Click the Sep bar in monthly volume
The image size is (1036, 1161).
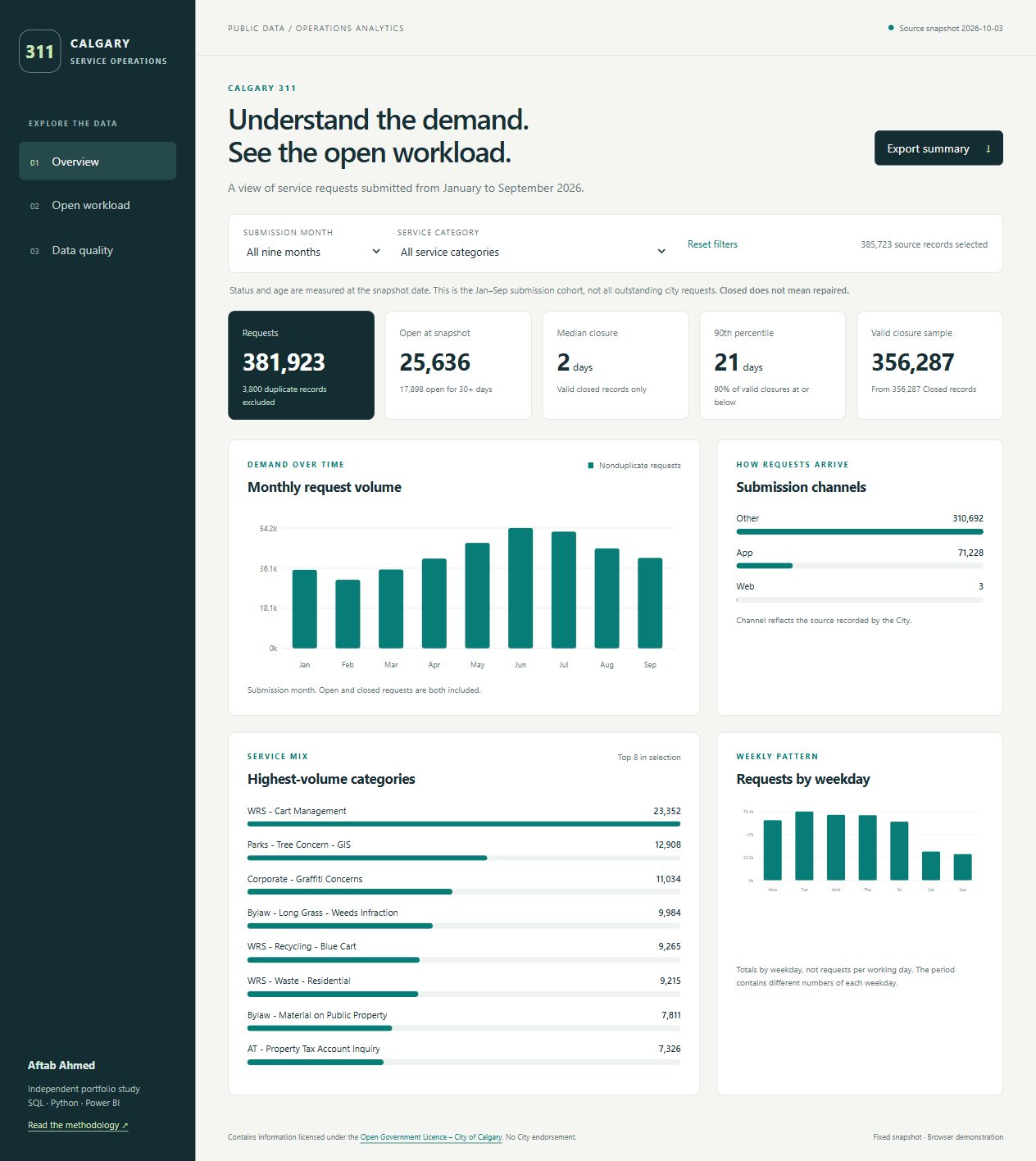(x=650, y=603)
